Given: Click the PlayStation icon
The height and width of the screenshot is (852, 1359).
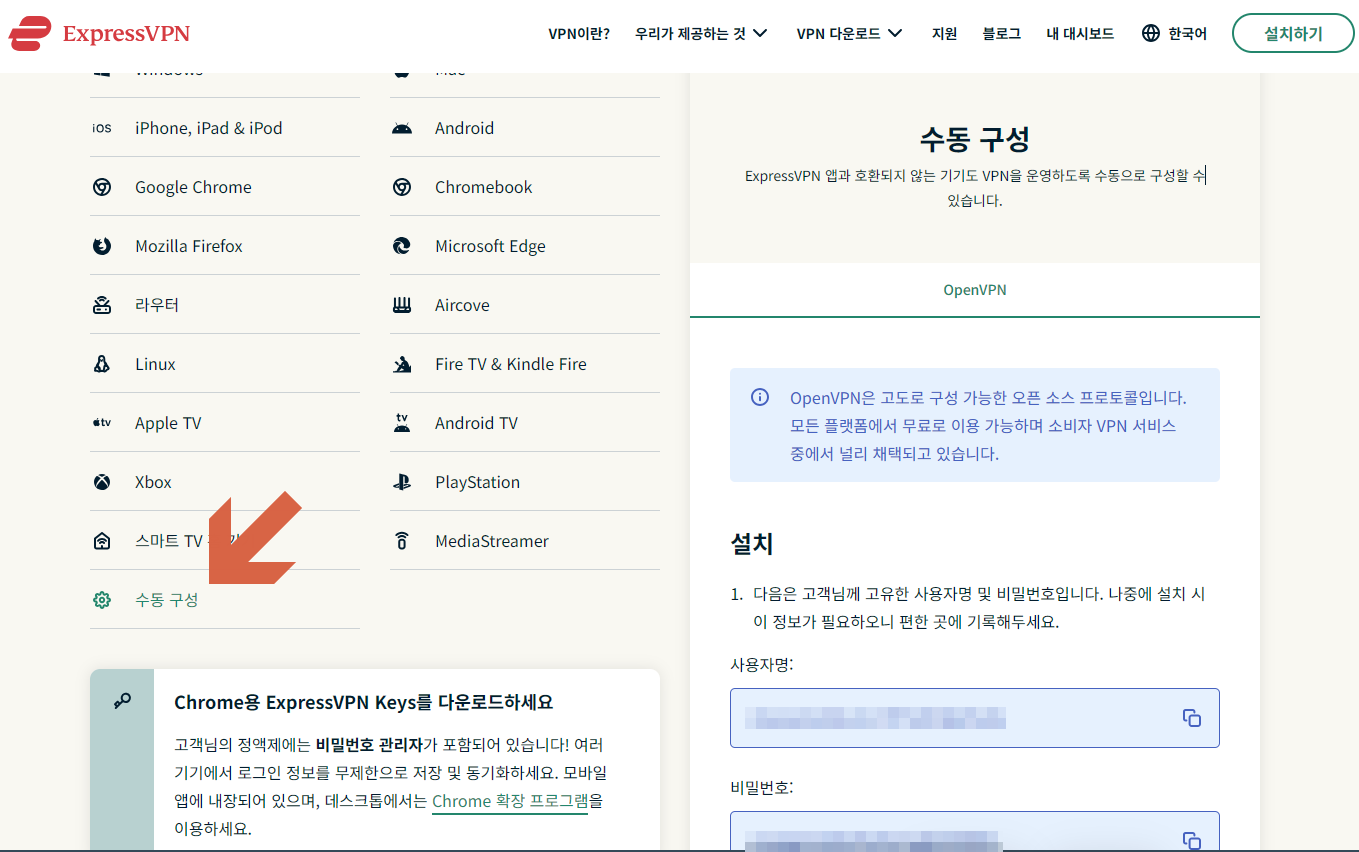Looking at the screenshot, I should coord(402,482).
